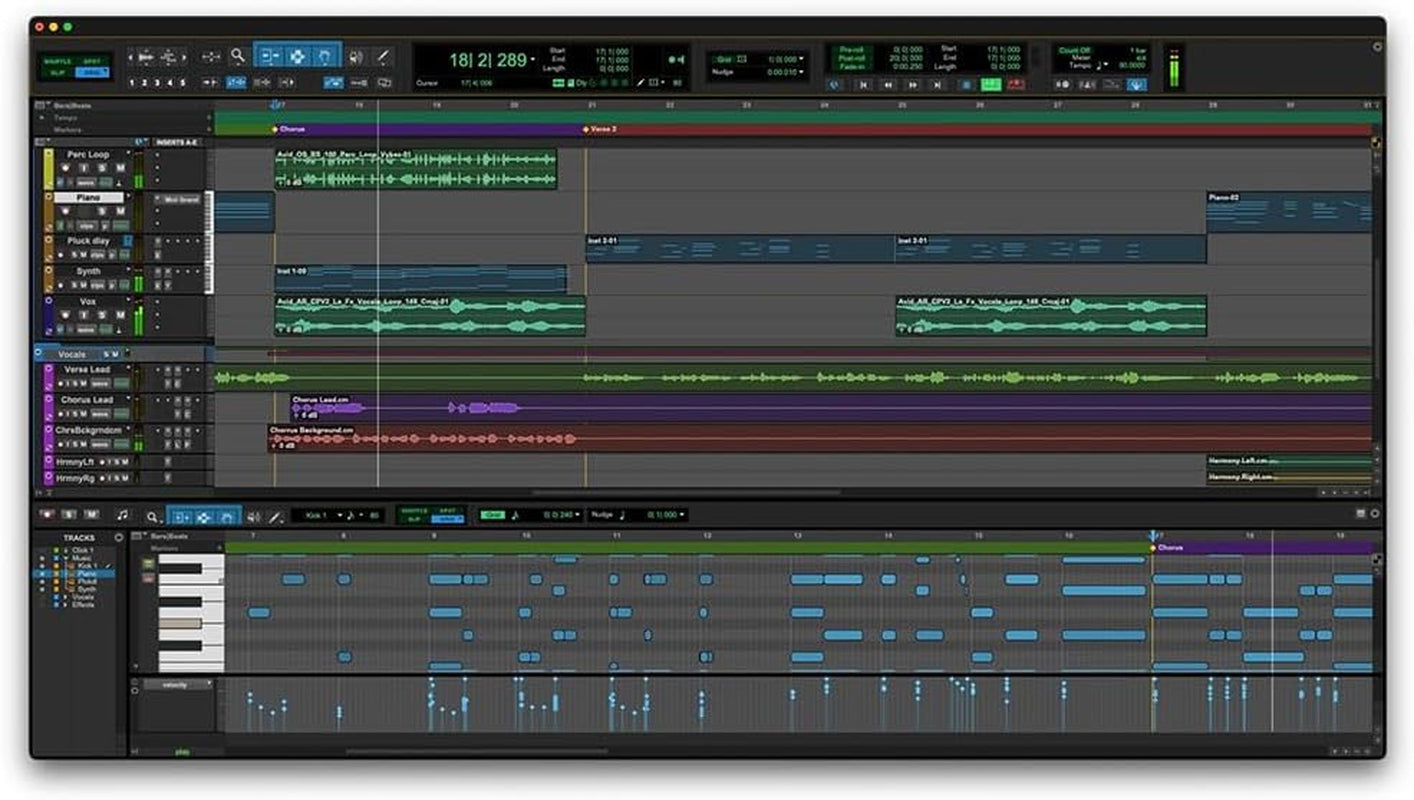Screen dimensions: 1414x800
Task: Select Pluck in the Tracks list
Action: [87, 581]
